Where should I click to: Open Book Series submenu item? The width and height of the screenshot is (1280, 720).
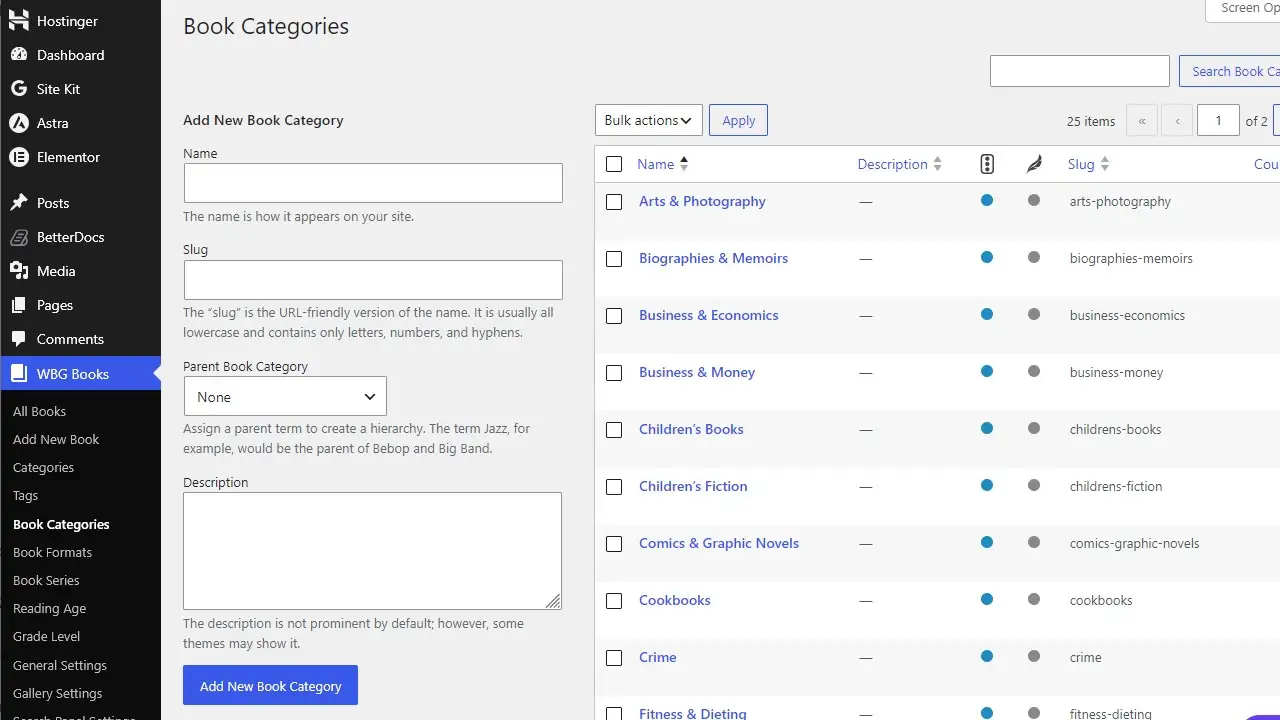click(x=46, y=580)
